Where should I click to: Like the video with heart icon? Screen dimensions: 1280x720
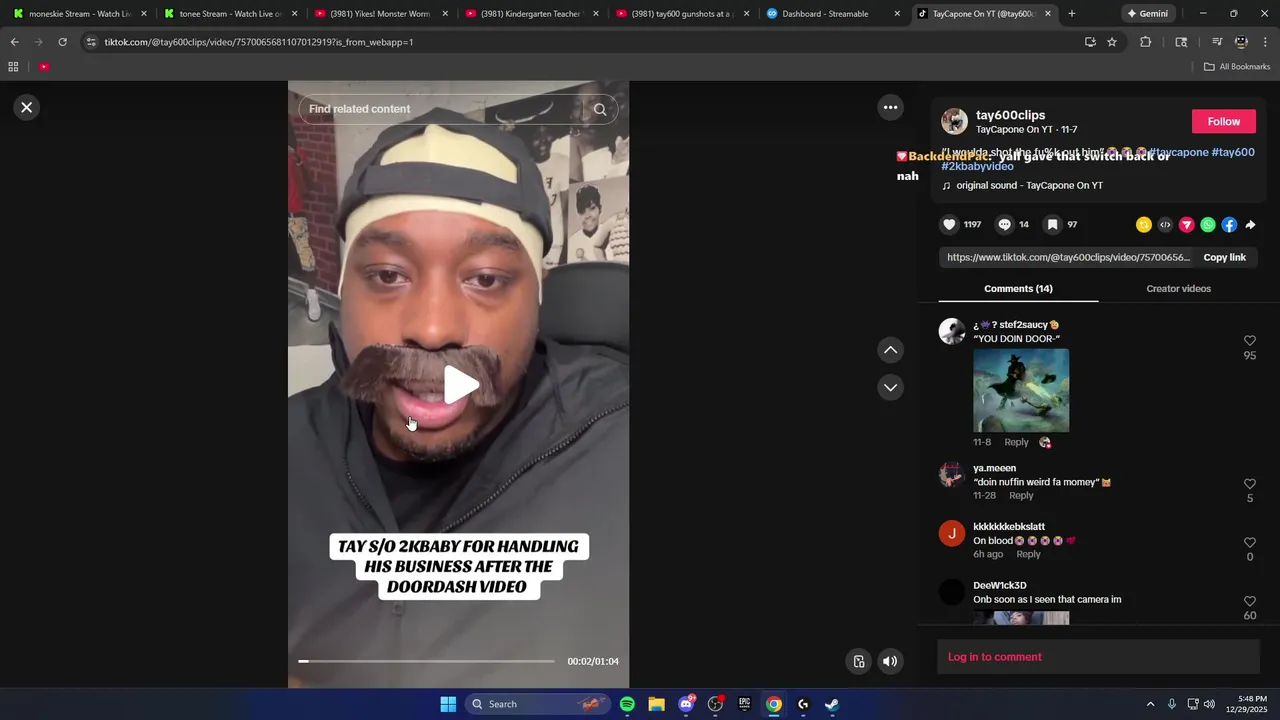point(950,225)
